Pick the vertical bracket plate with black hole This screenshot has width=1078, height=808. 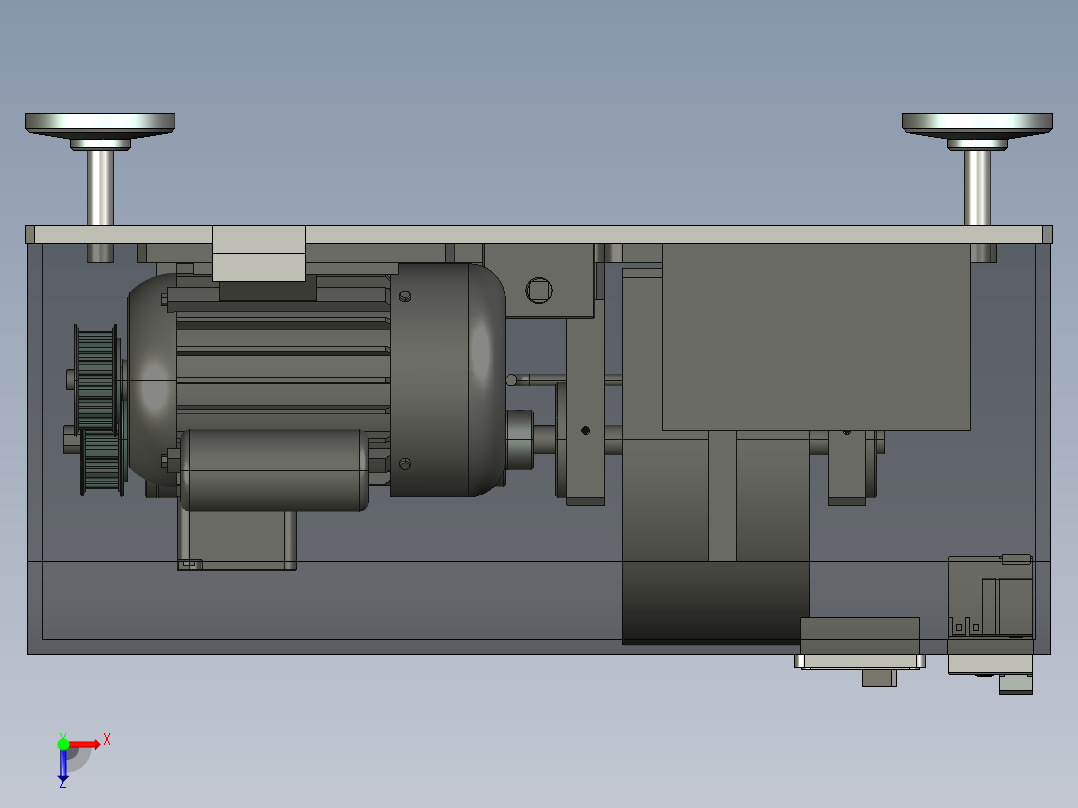click(x=585, y=402)
